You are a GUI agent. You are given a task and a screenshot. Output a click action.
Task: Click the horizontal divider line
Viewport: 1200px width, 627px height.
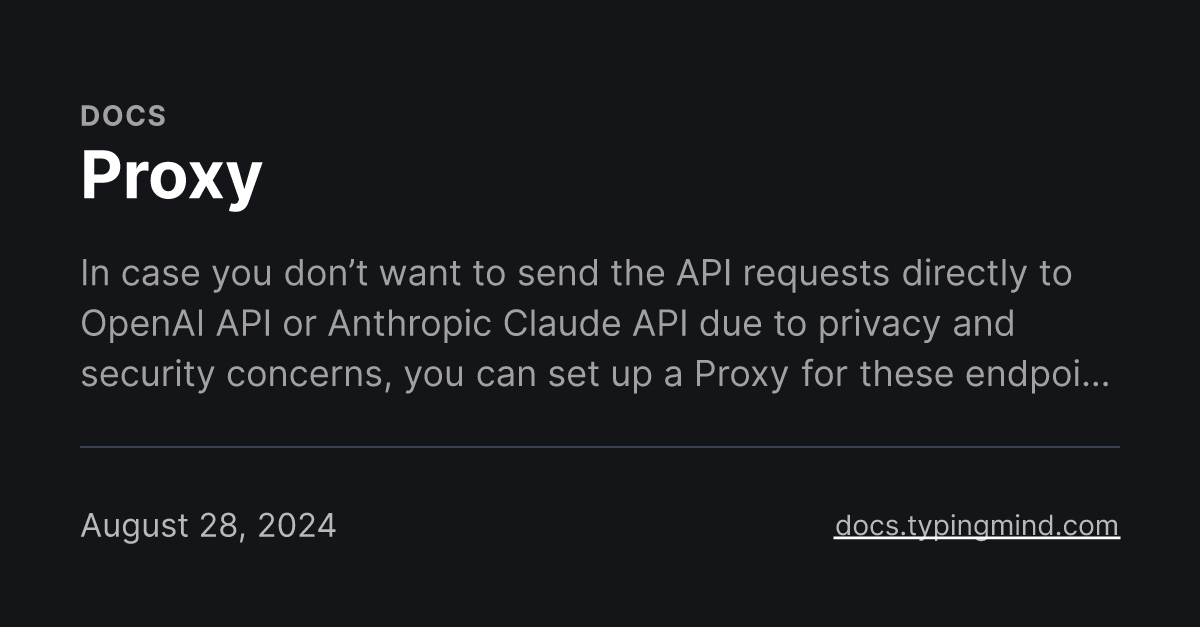click(600, 447)
